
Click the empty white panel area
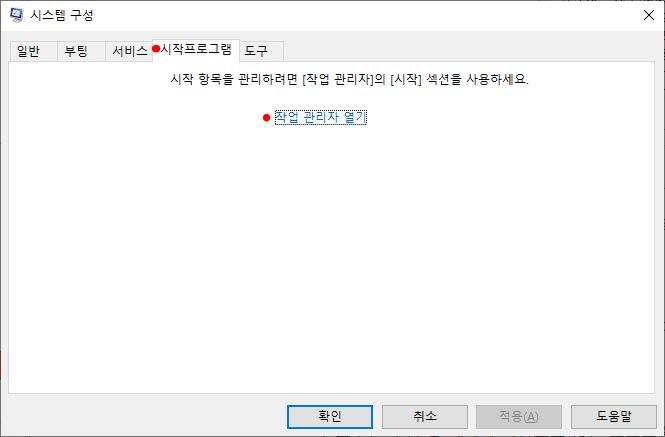pos(331,255)
